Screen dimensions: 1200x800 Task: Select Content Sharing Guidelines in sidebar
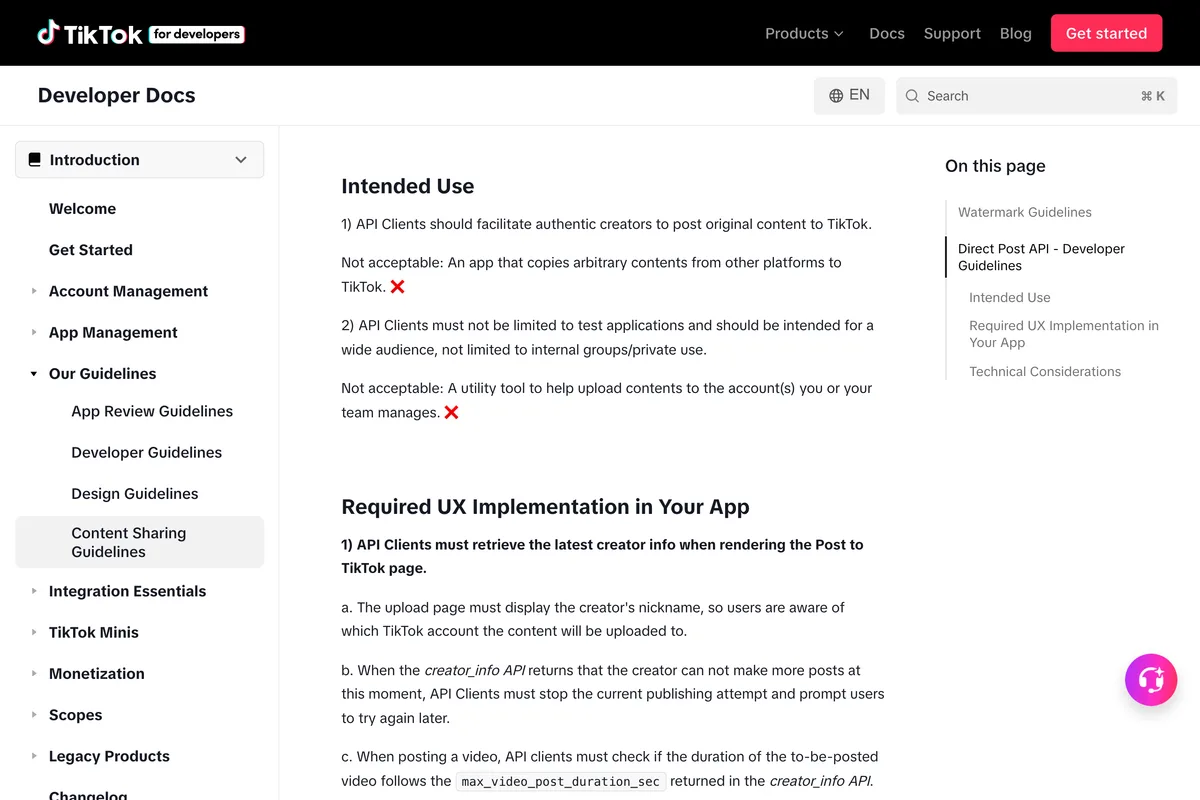point(140,542)
